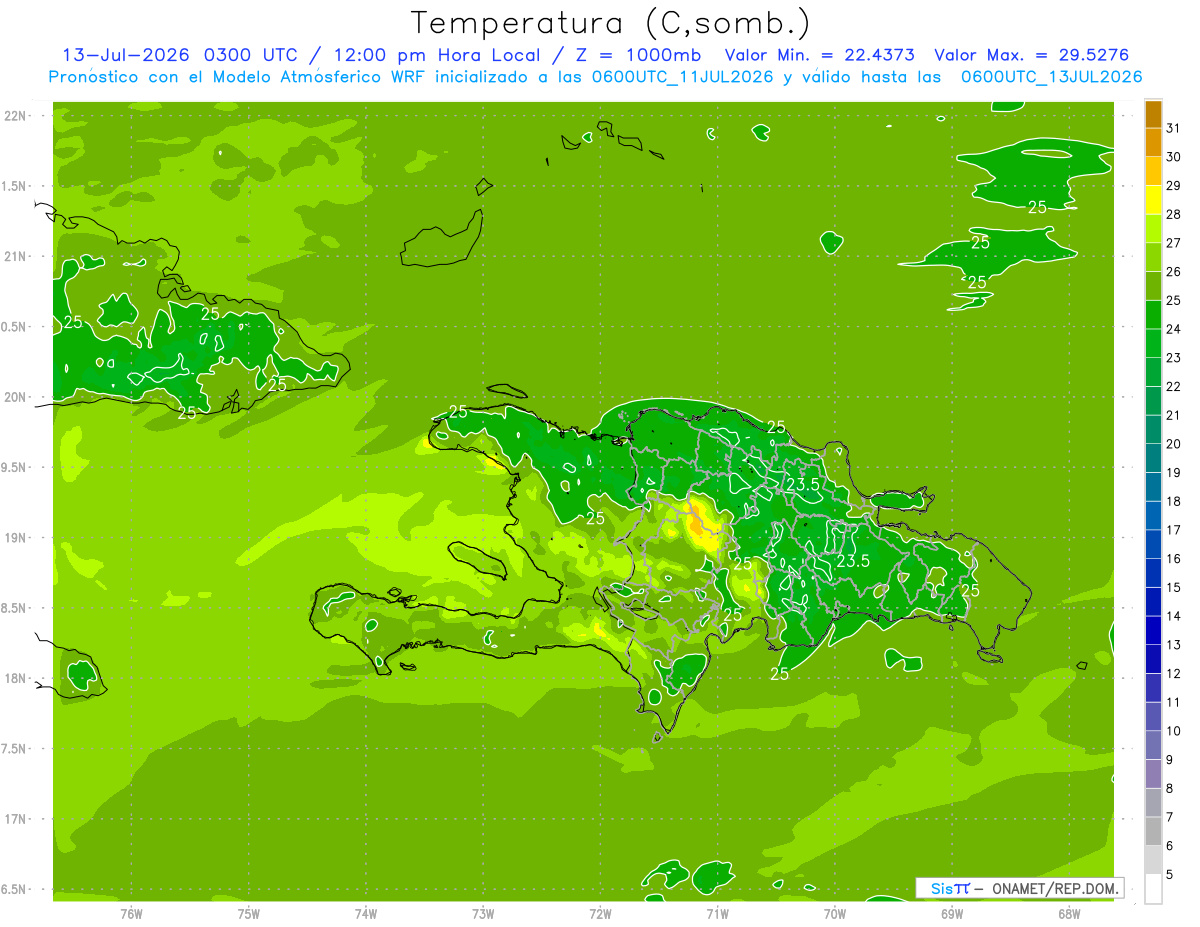This screenshot has height=927, width=1200.
Task: Click the Z = 1000mb level text
Action: coord(633,55)
